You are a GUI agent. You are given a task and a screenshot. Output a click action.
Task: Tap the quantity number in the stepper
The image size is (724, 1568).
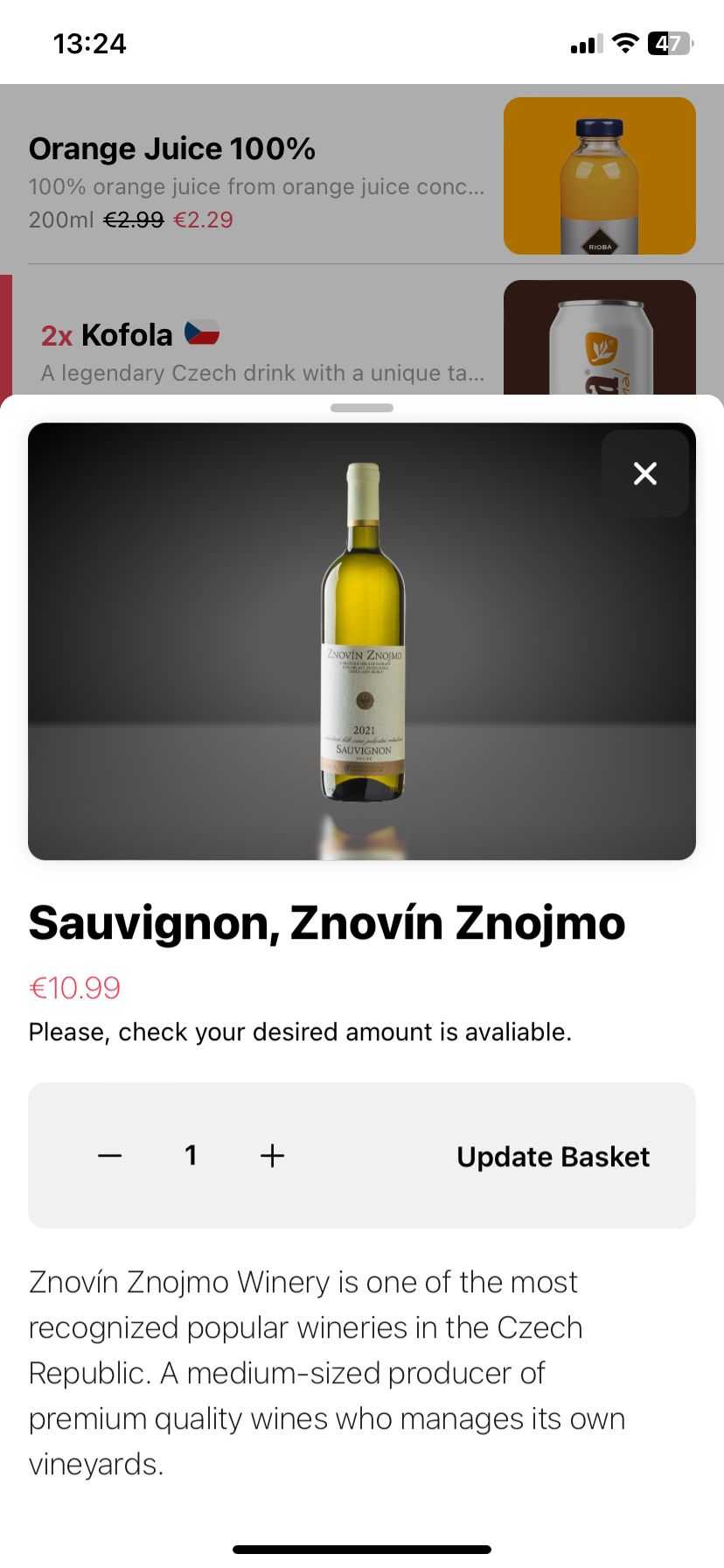(x=191, y=1156)
